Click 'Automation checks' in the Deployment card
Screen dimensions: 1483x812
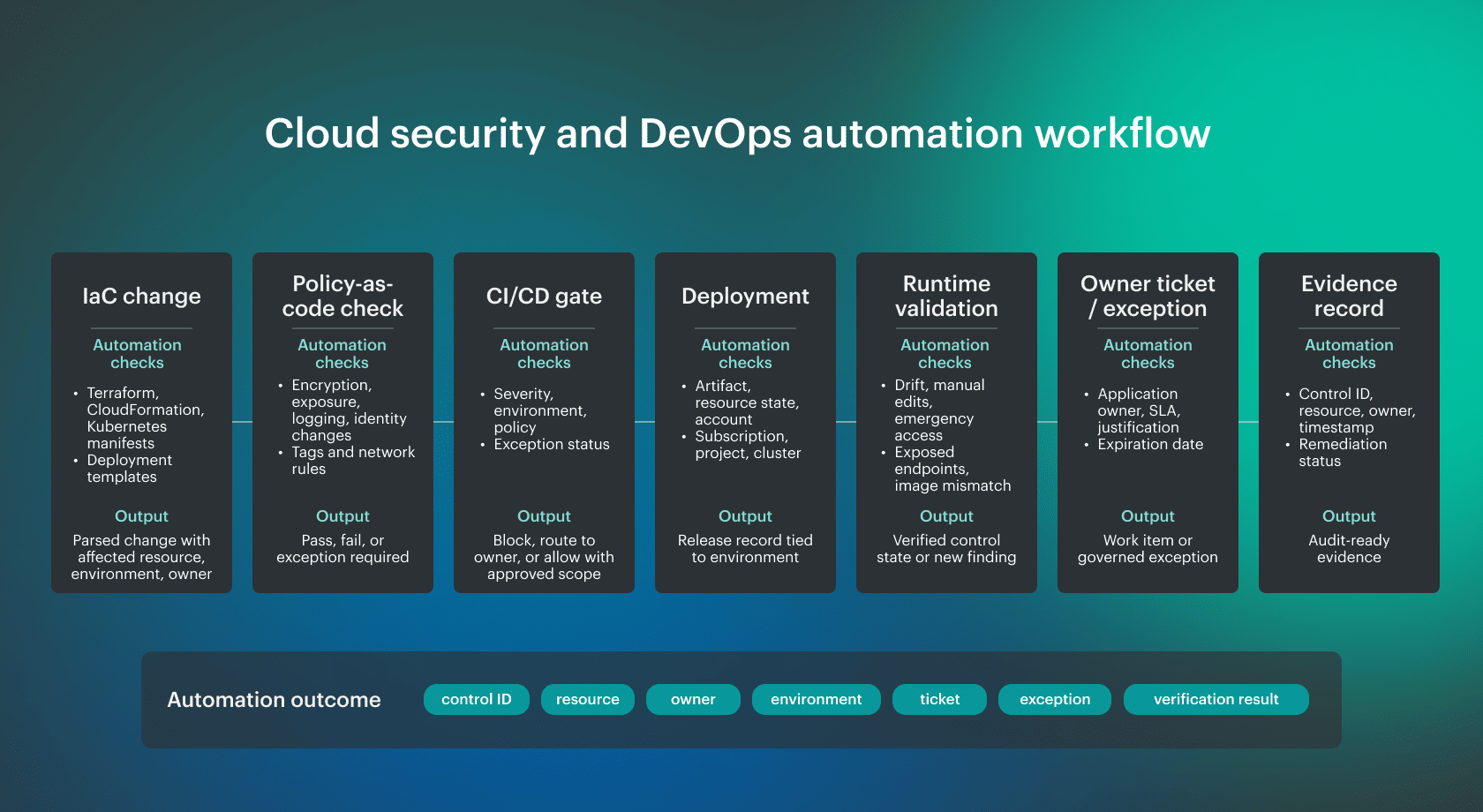pos(745,354)
